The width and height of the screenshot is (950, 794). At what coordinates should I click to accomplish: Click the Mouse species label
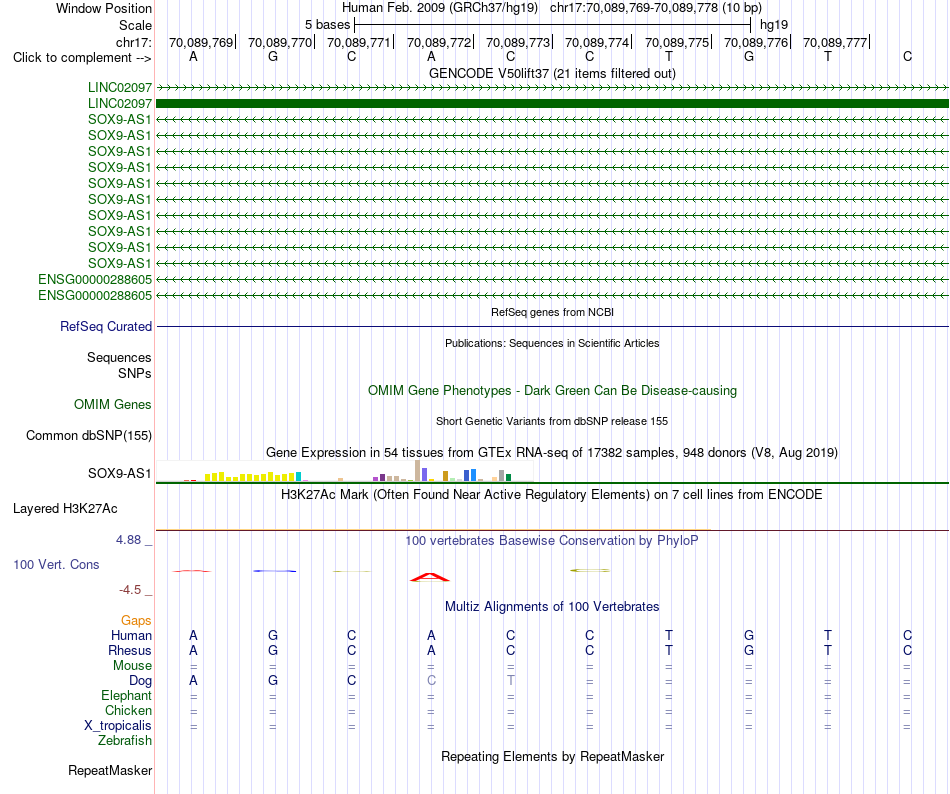coord(132,666)
